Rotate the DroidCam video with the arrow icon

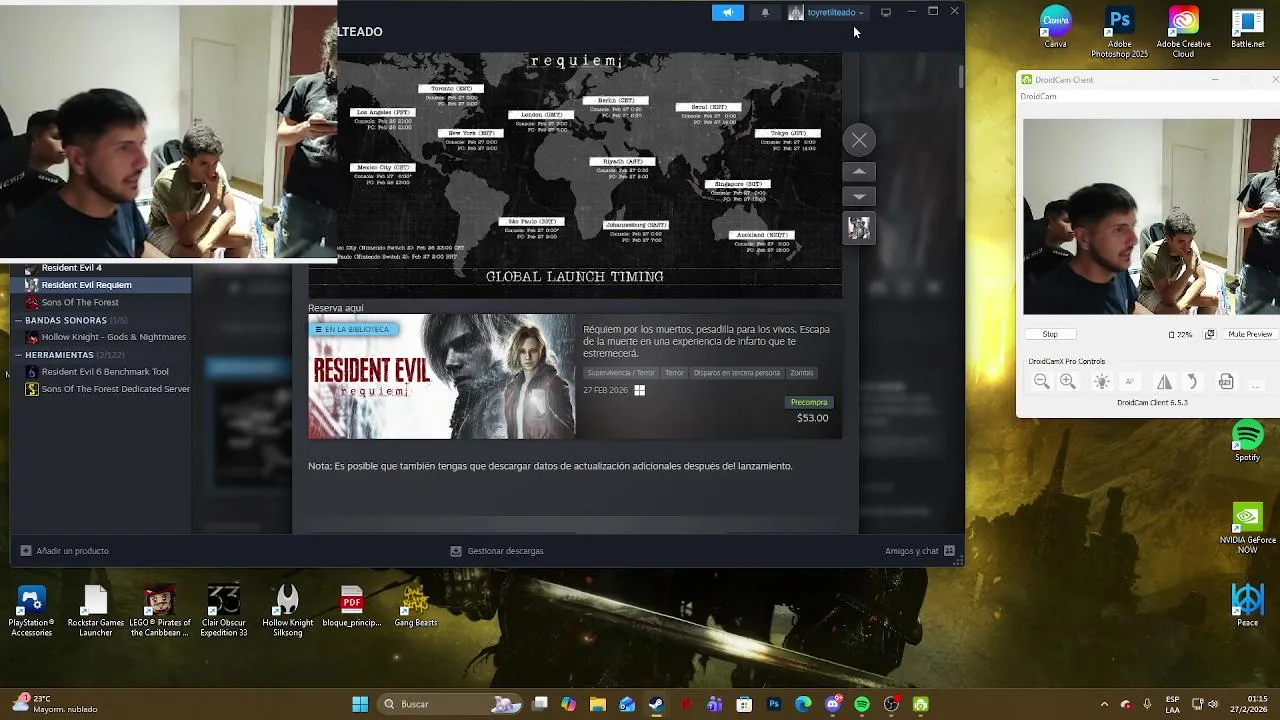tap(1191, 382)
